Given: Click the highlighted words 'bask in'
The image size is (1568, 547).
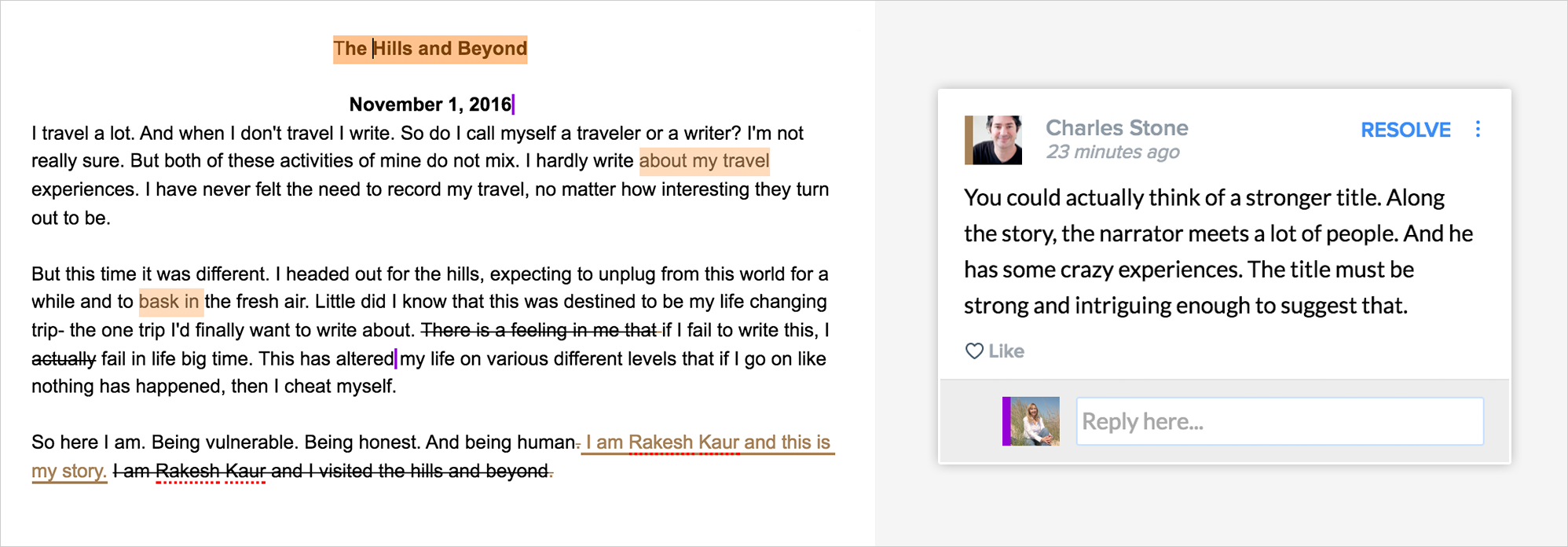Looking at the screenshot, I should pos(170,302).
